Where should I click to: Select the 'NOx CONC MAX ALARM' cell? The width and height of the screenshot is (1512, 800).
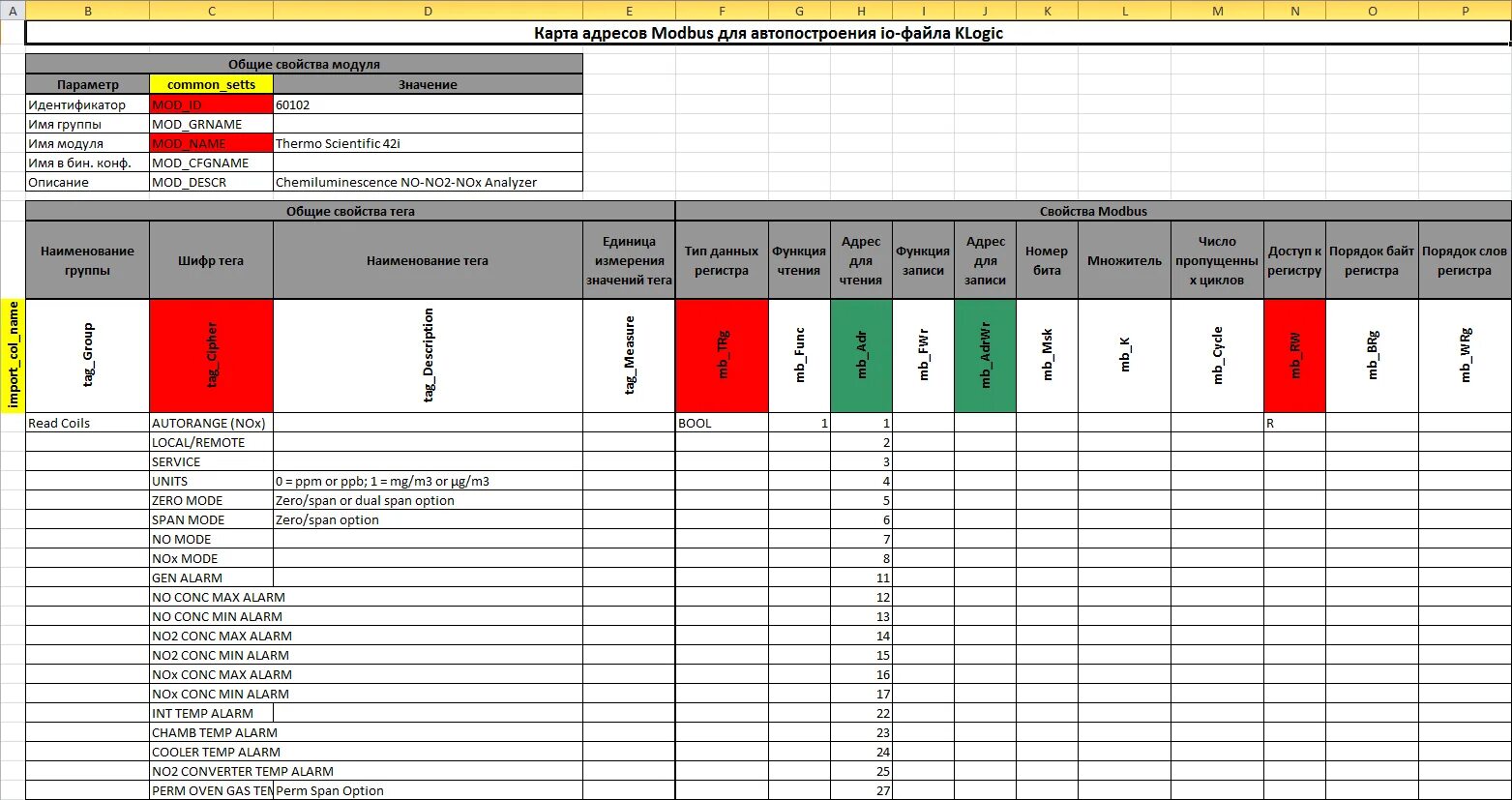point(212,675)
